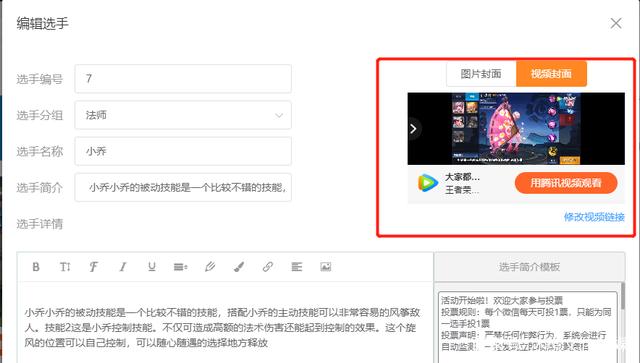Toggle bold formatting in editor toolbar

pyautogui.click(x=36, y=267)
